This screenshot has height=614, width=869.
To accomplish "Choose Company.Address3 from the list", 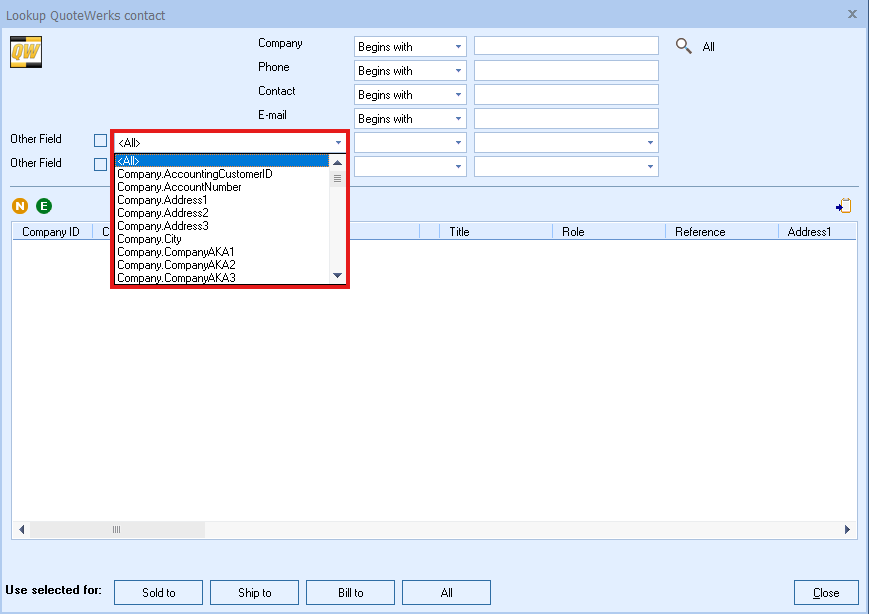I will 222,226.
